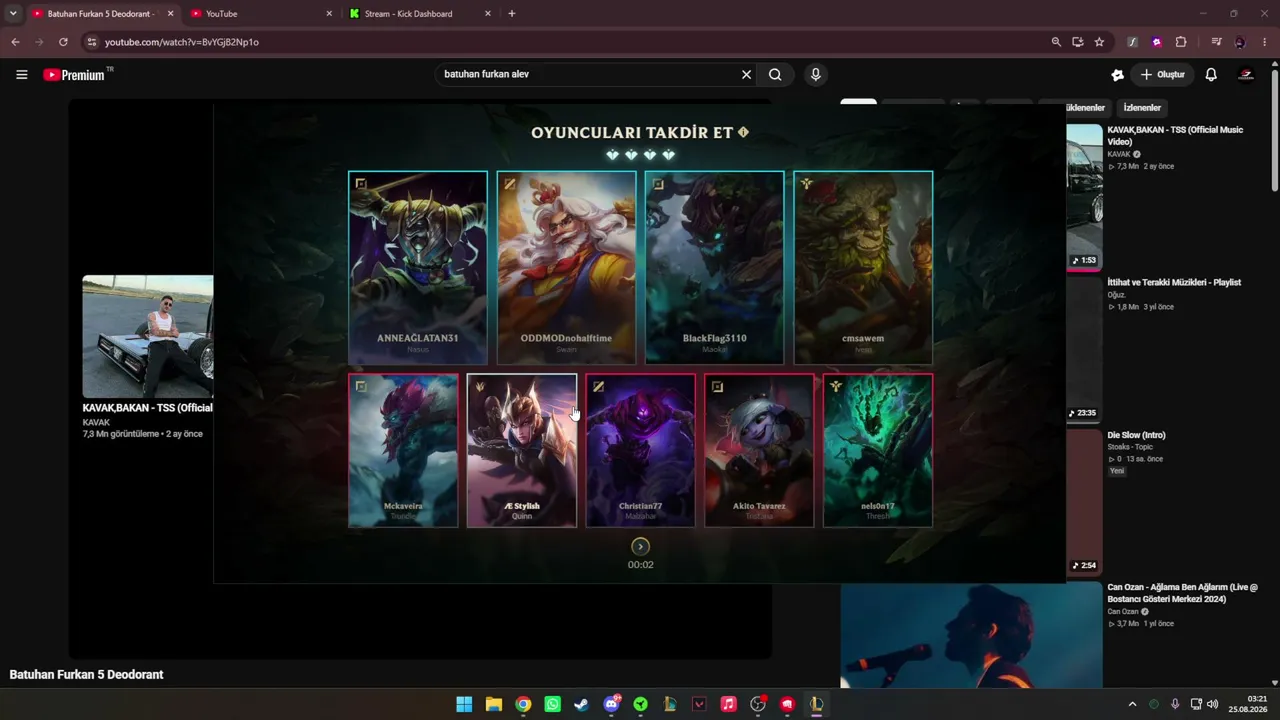Open the KAVAK car thumbnail at left

[148, 336]
